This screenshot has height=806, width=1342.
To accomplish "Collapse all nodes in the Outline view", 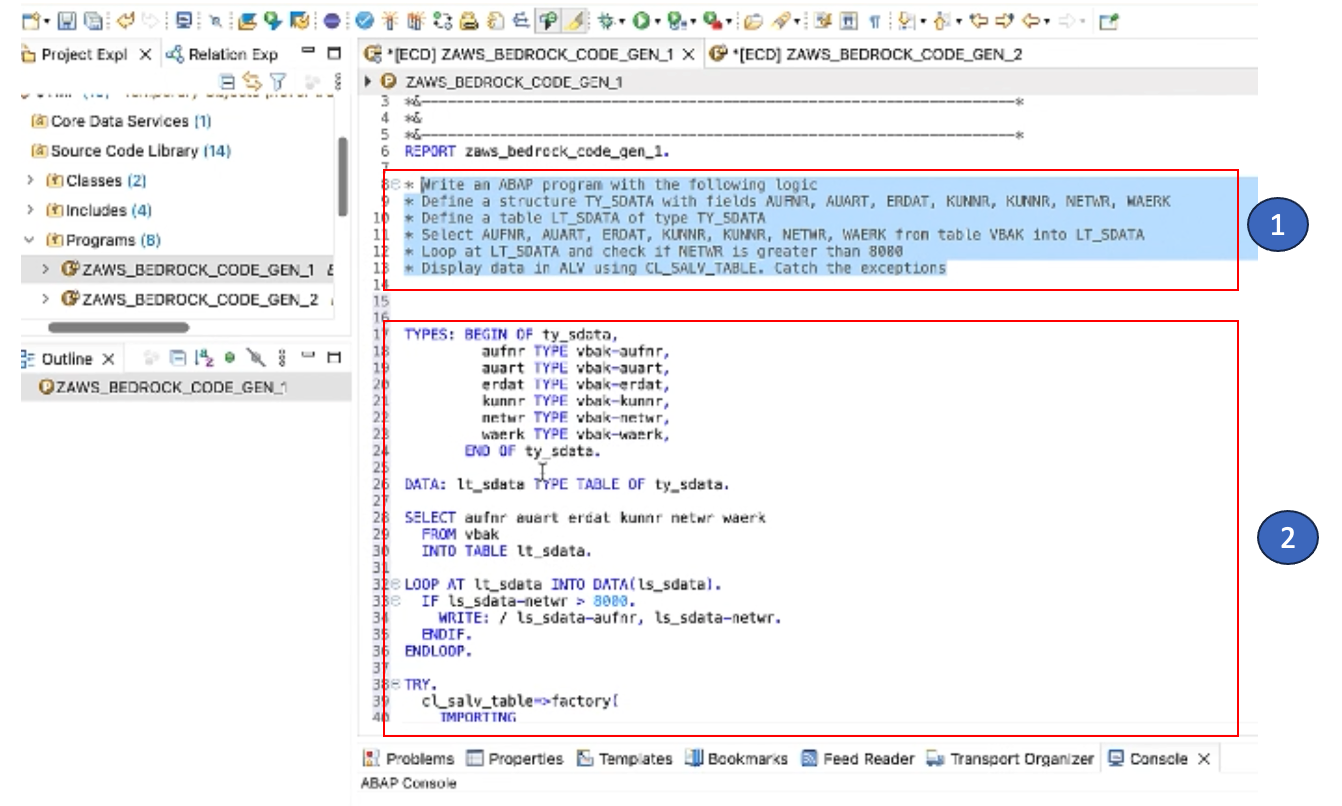I will pyautogui.click(x=177, y=358).
